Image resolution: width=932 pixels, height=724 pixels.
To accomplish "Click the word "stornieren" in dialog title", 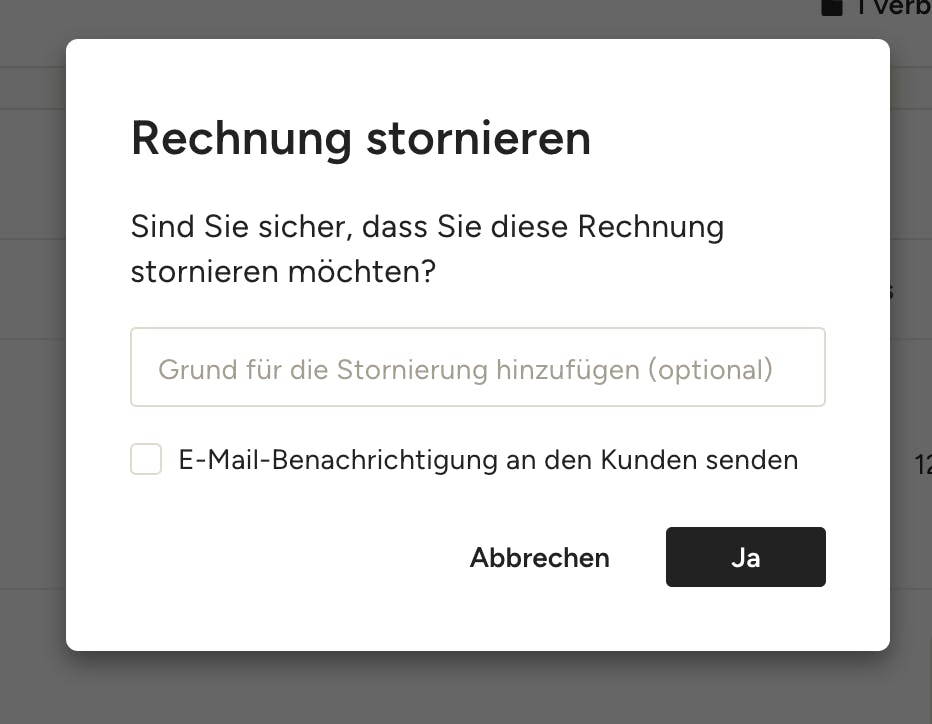I will (478, 138).
